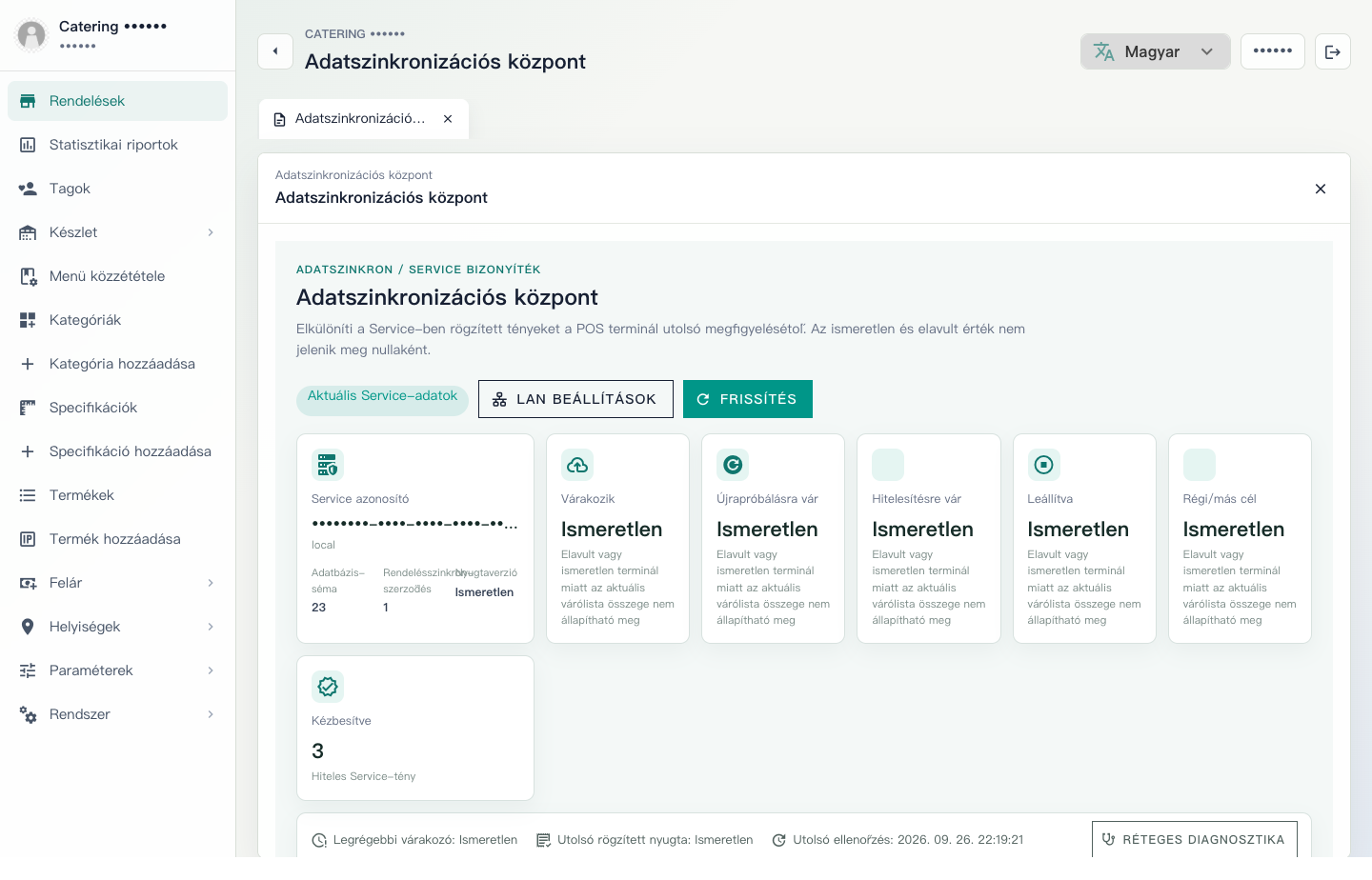
Task: Click the Menü közzététele icon
Action: tap(28, 276)
